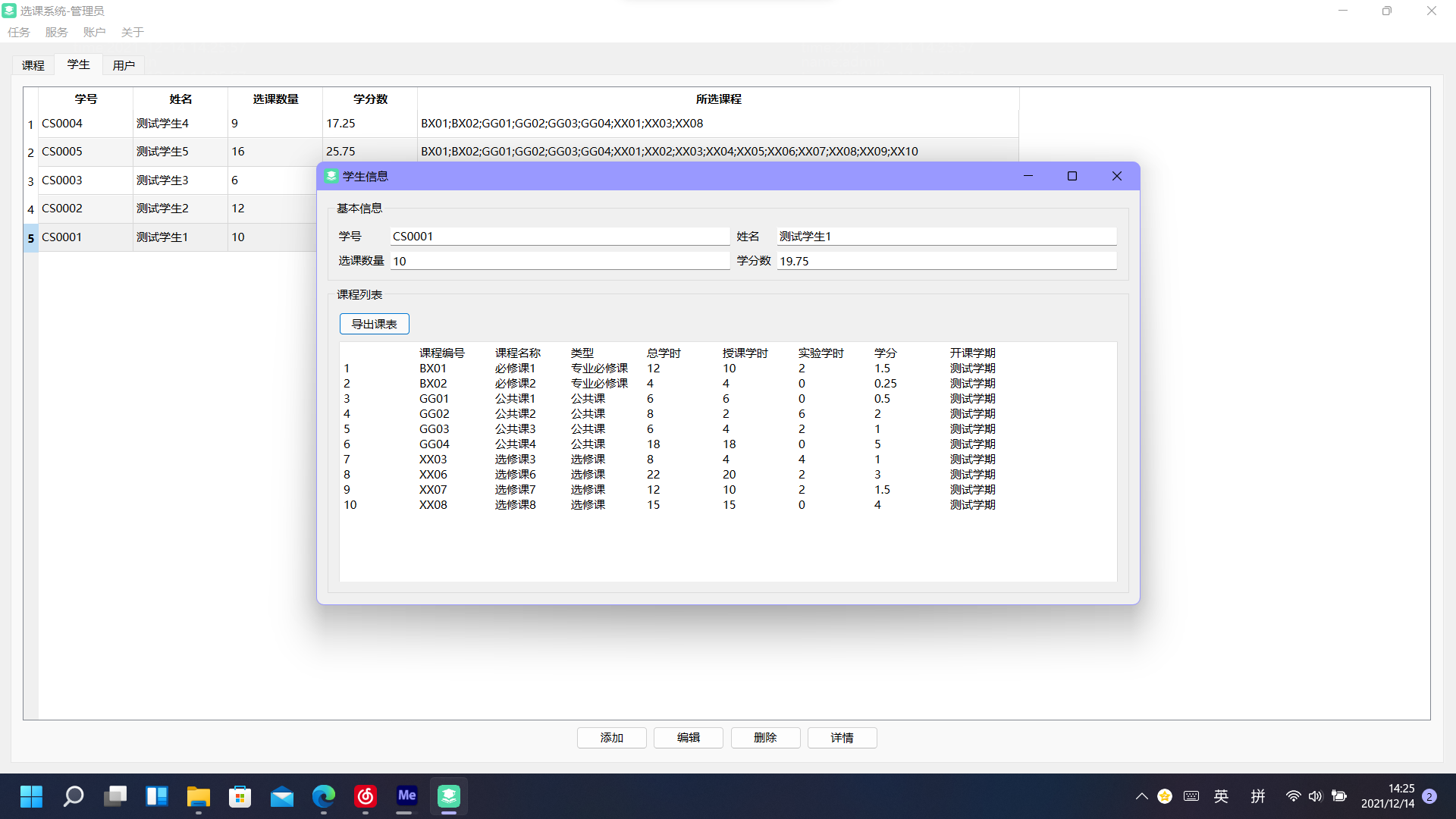
Task: Launch Microsoft Edge from the taskbar
Action: pos(324,796)
